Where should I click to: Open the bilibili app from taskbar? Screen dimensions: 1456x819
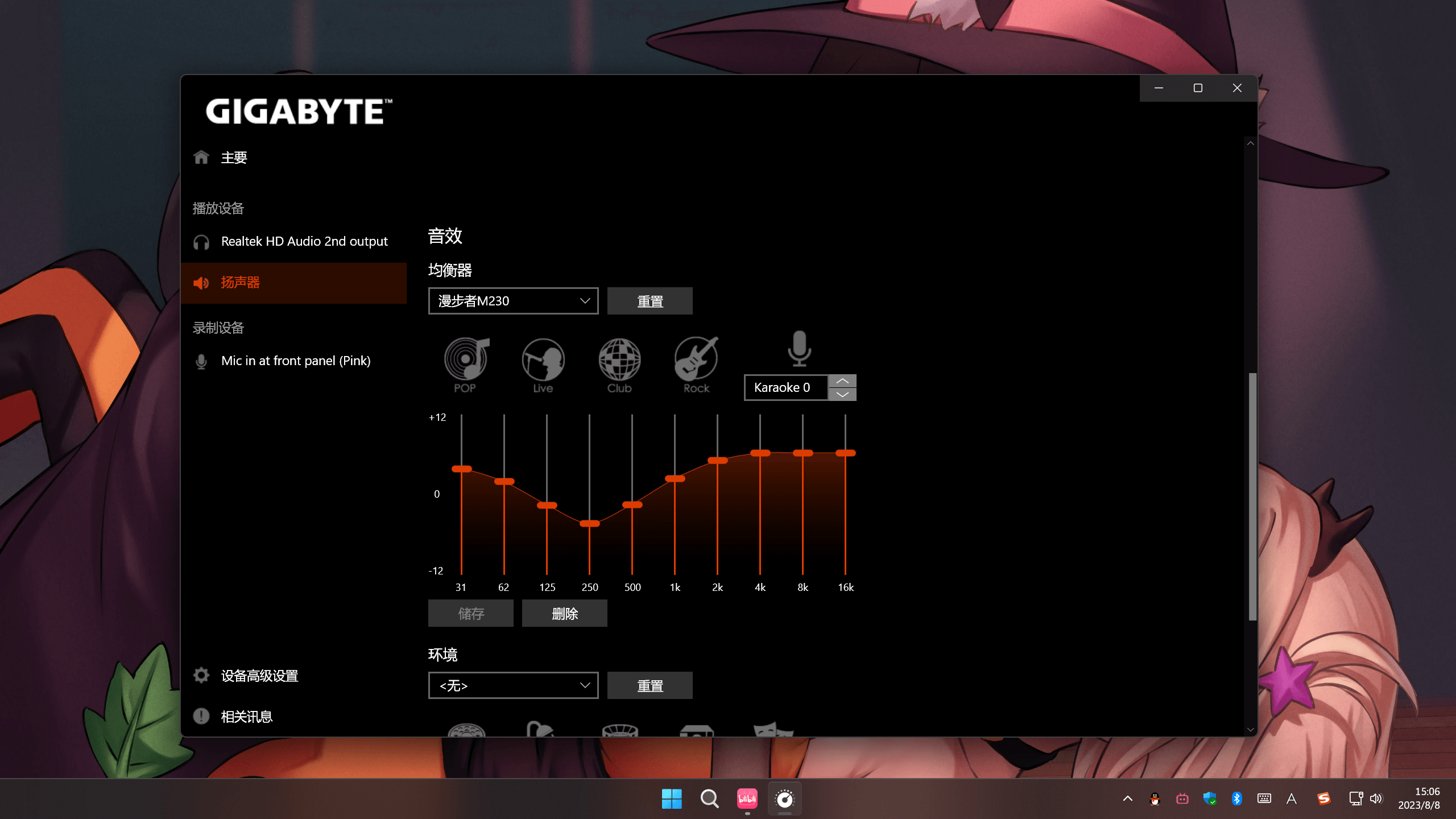[x=747, y=799]
